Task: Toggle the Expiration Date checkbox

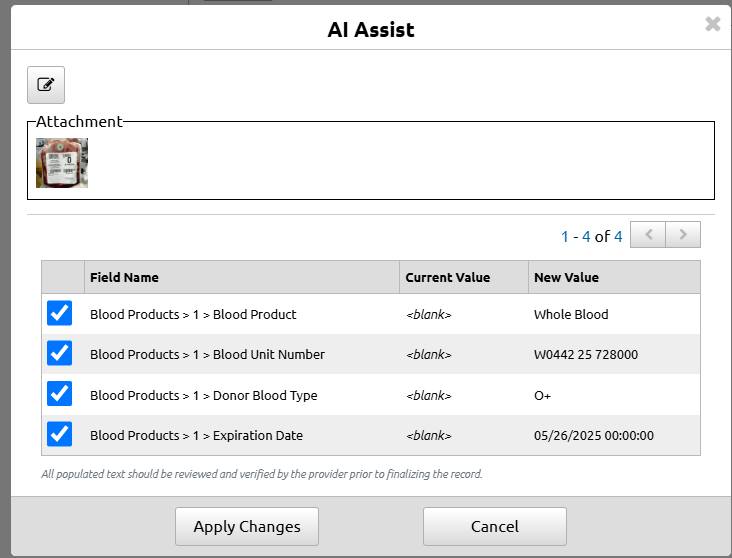Action: click(x=59, y=434)
